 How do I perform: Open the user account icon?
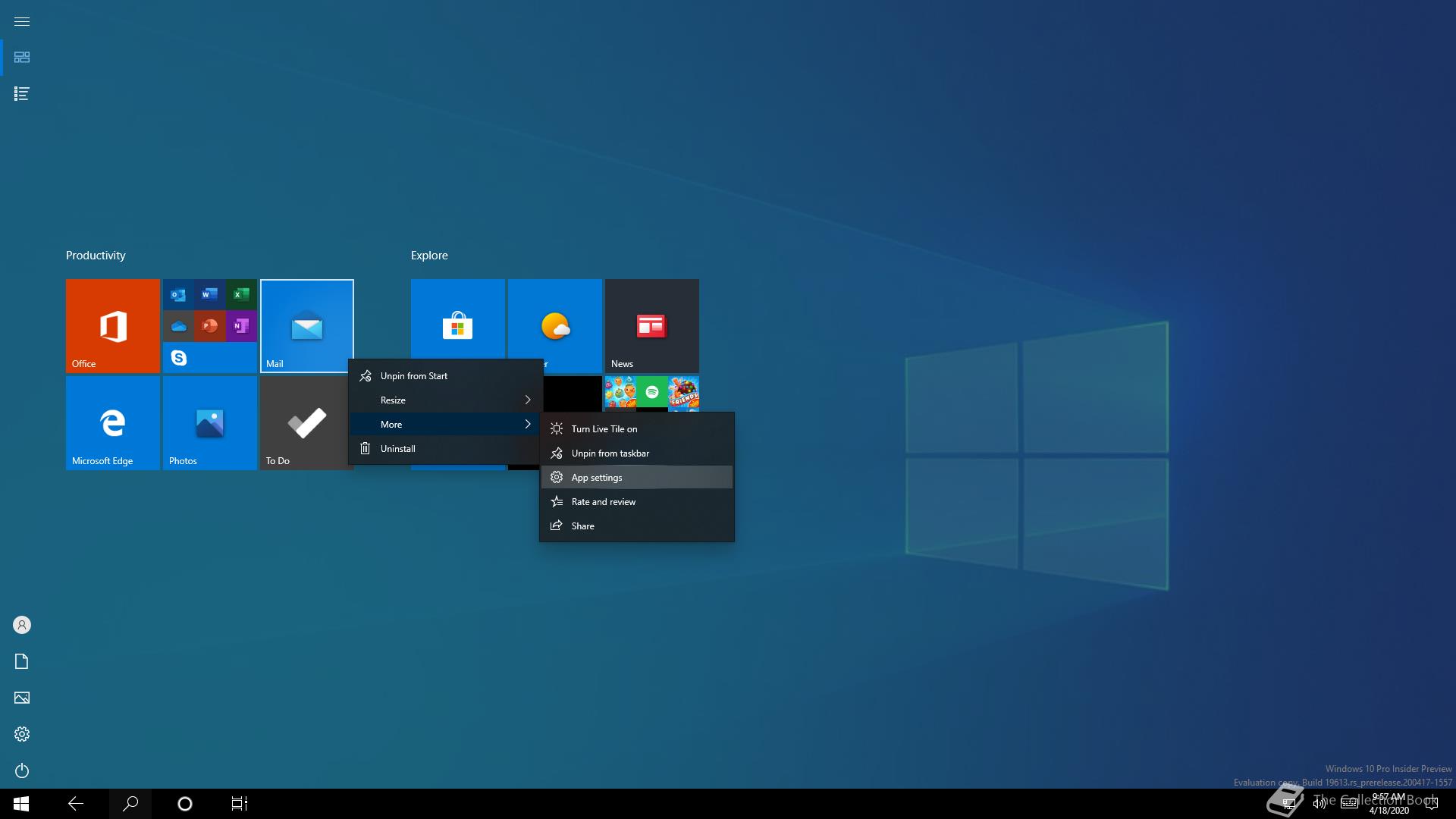coord(22,625)
